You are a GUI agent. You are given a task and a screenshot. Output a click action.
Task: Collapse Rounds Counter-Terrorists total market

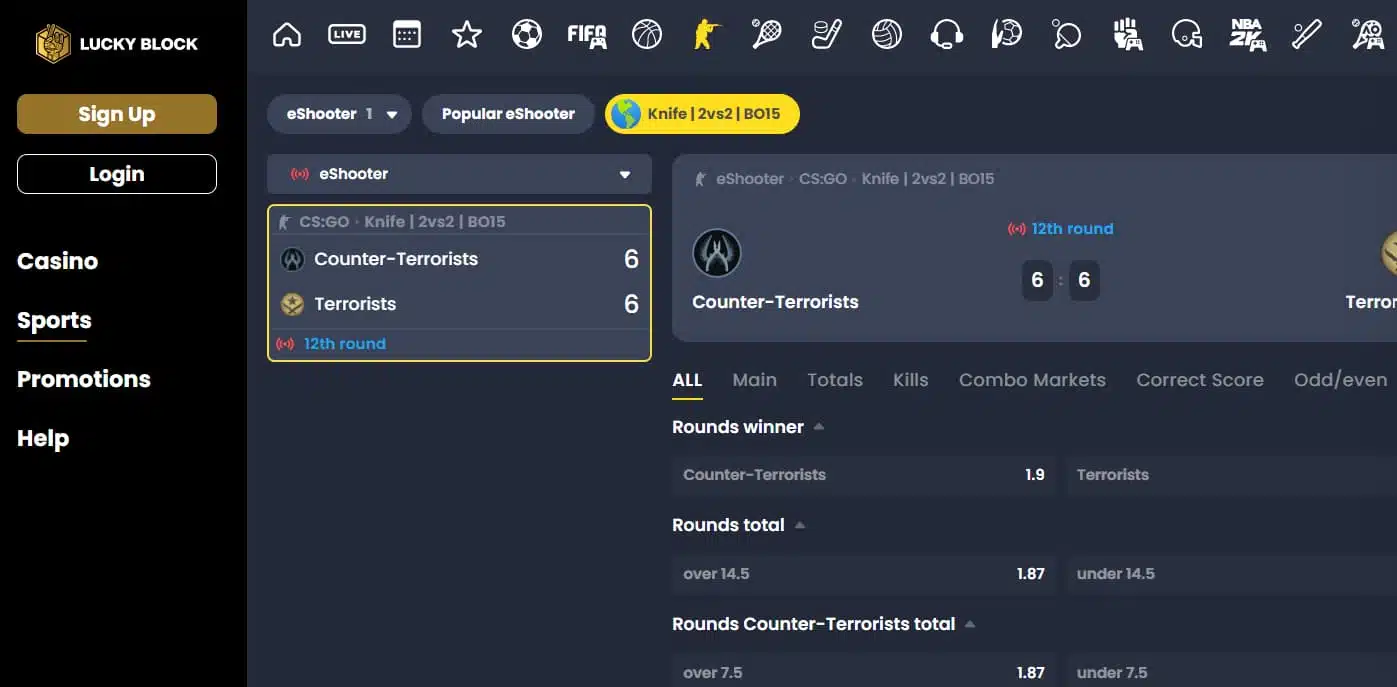coord(970,624)
